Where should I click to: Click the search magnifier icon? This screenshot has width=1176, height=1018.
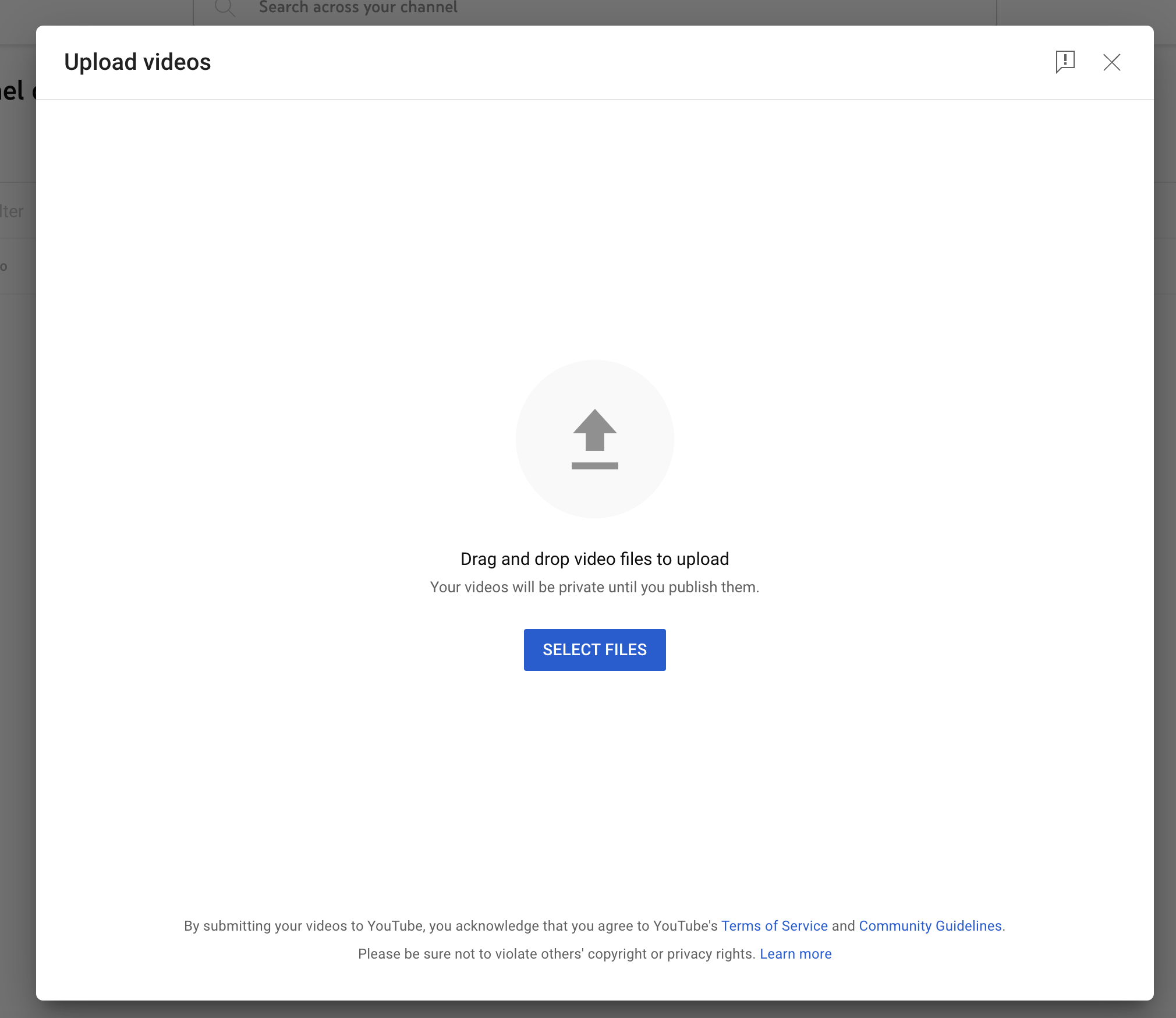tap(225, 8)
